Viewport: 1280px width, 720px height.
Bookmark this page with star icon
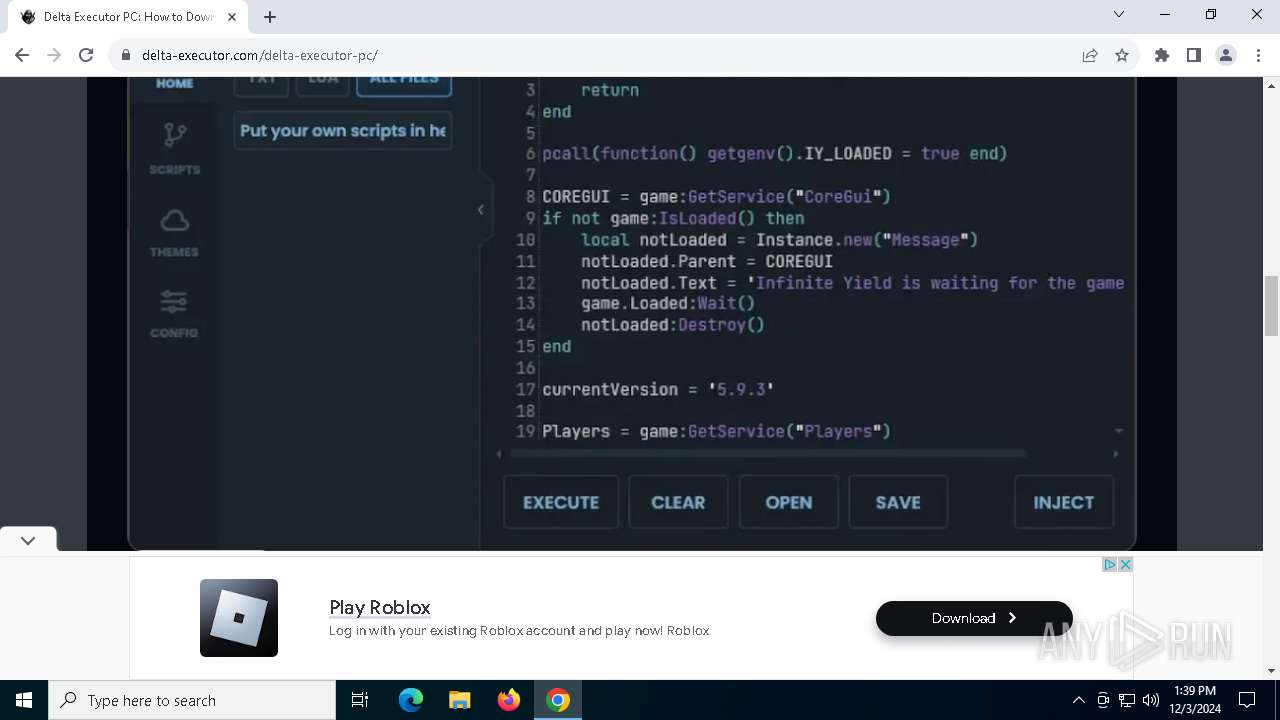(x=1122, y=55)
